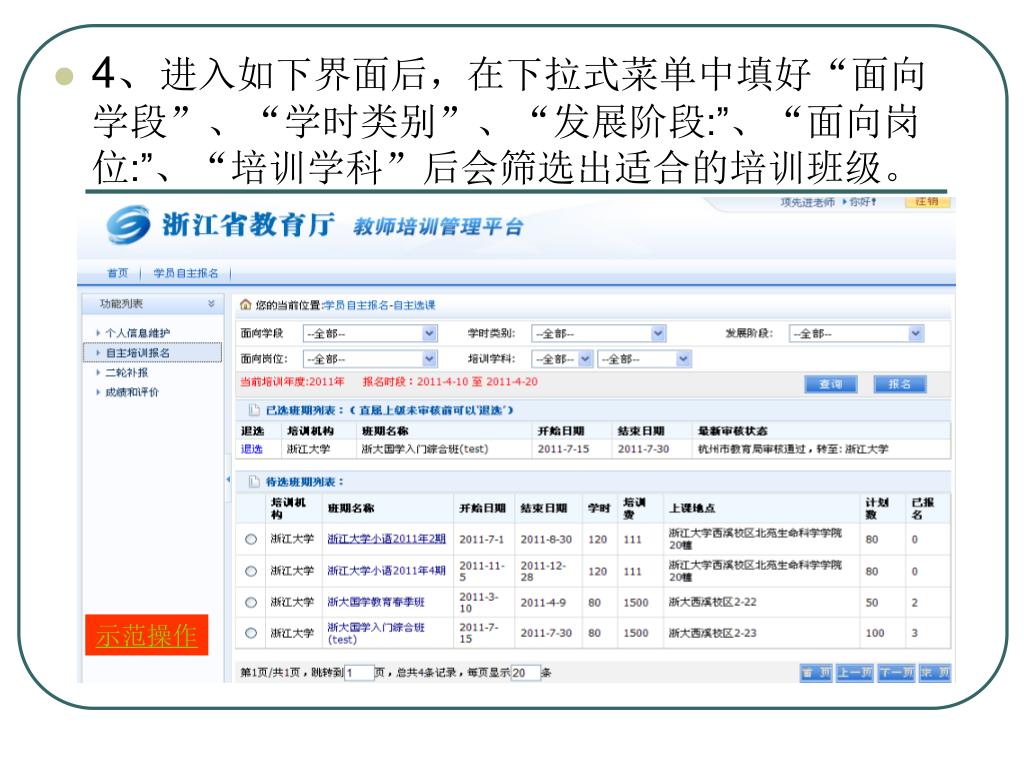Open the 学时类别 dropdown
The width and height of the screenshot is (1024, 768).
[599, 334]
